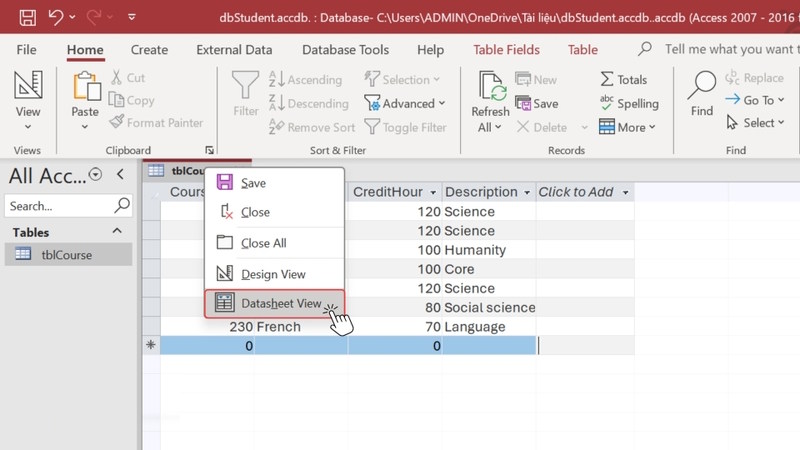Select Design View in context menu

273,274
